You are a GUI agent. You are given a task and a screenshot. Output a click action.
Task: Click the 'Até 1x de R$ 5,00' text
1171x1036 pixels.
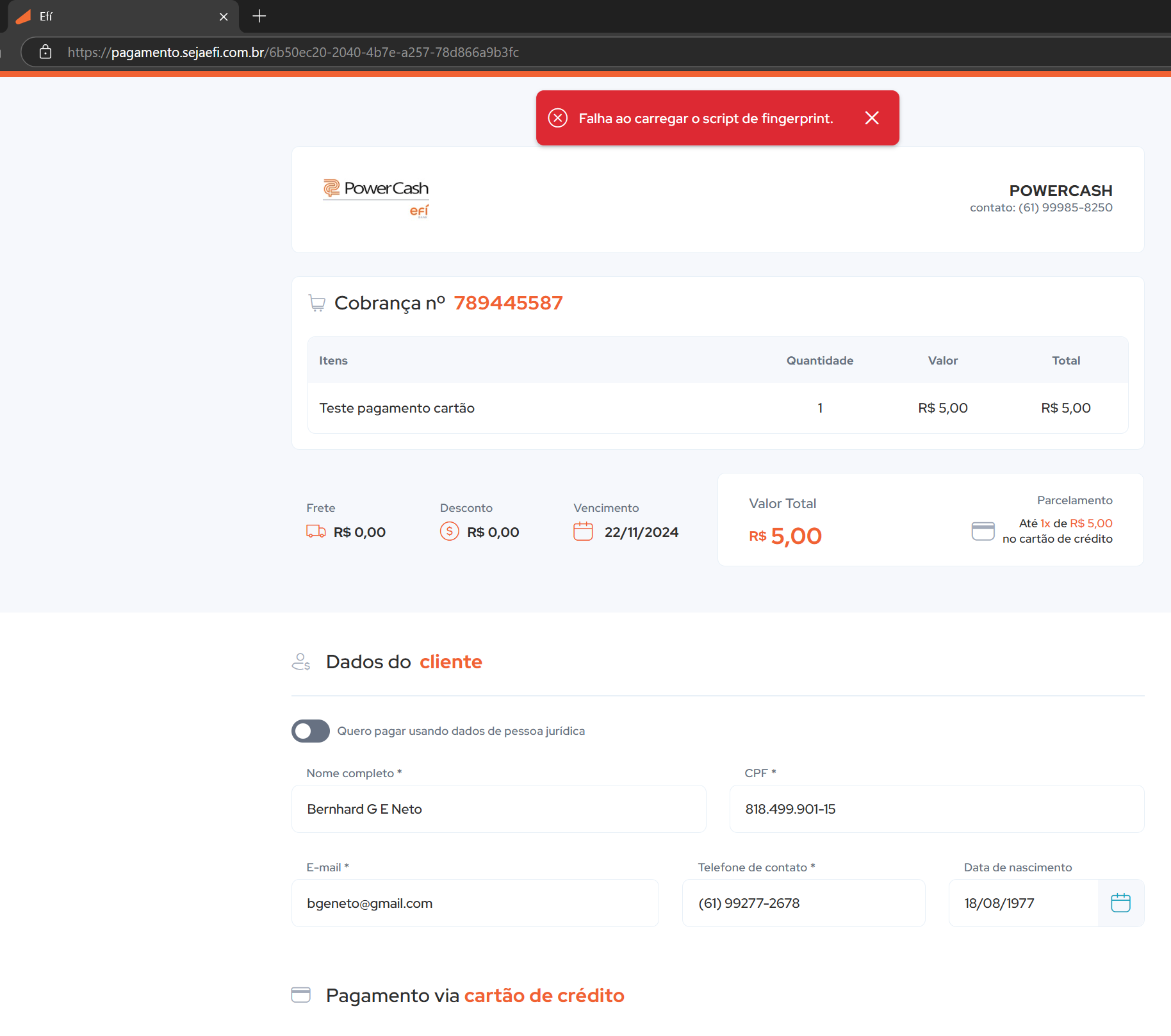(x=1065, y=523)
